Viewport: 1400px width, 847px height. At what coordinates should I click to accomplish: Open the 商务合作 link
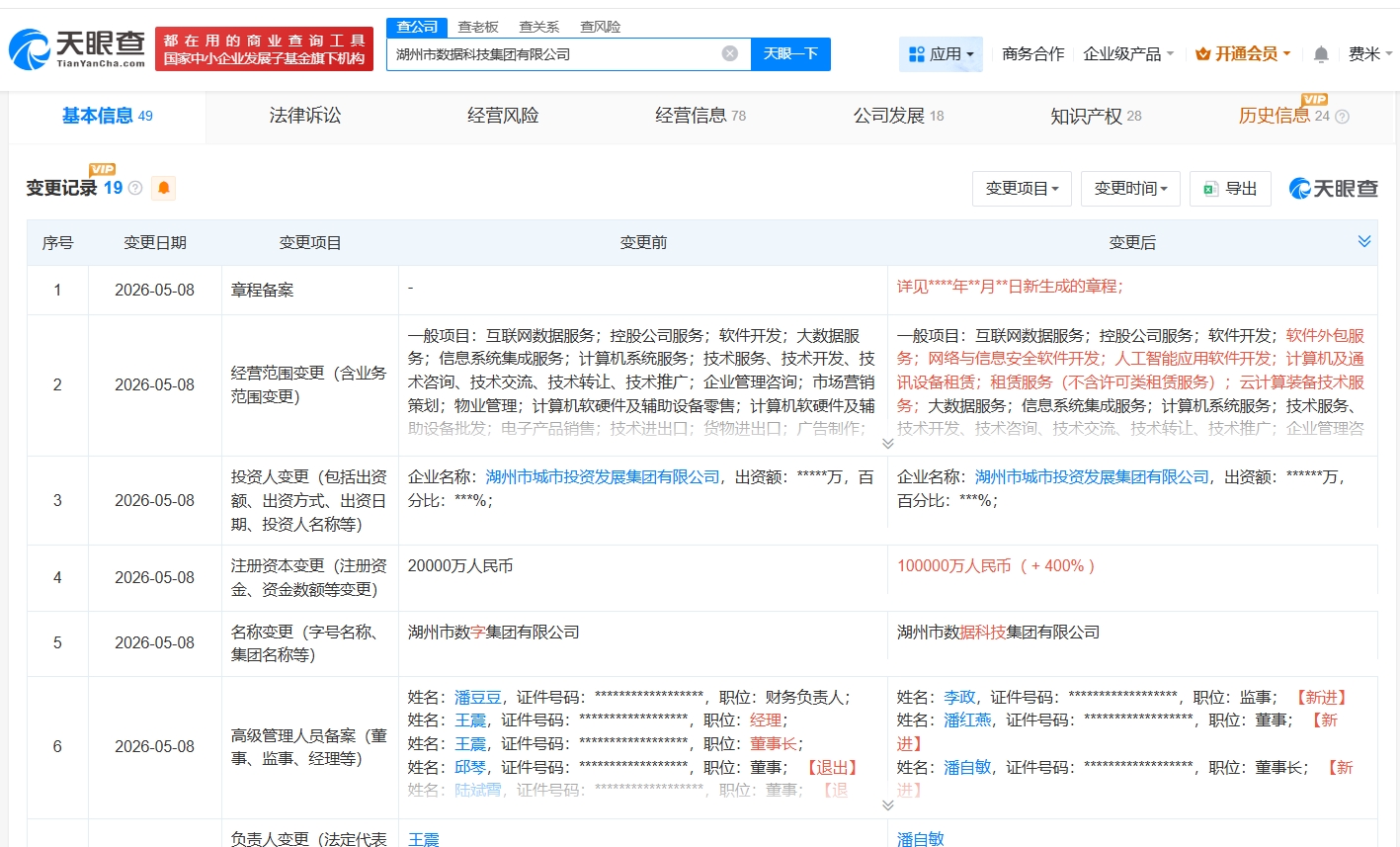1032,54
